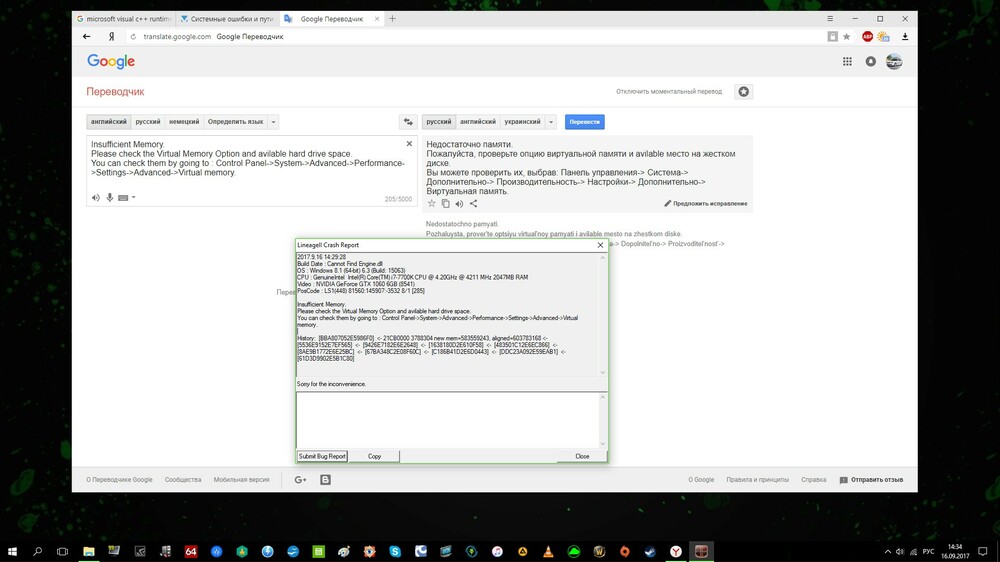
Task: Select русский as target language
Action: (x=439, y=122)
